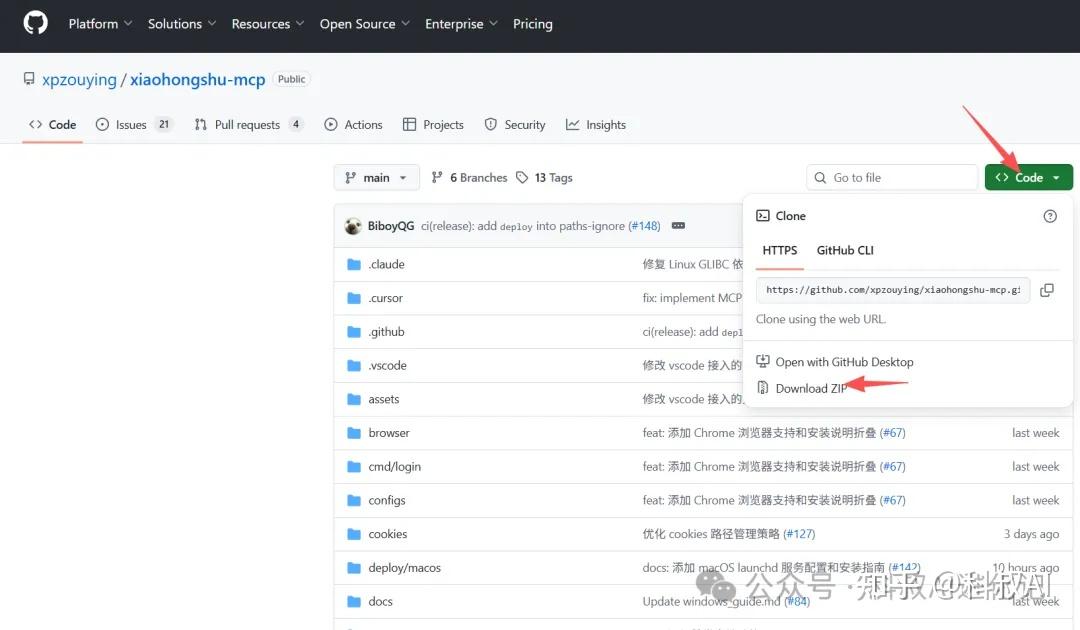The image size is (1080, 630).
Task: Open the xpzouying owner link
Action: click(x=79, y=80)
